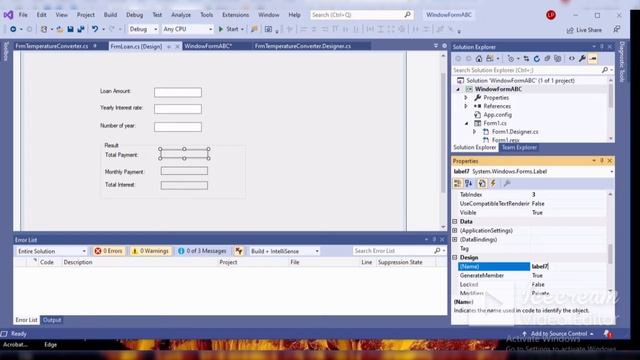640x360 pixels.
Task: Click the Live Share icon
Action: 584,30
